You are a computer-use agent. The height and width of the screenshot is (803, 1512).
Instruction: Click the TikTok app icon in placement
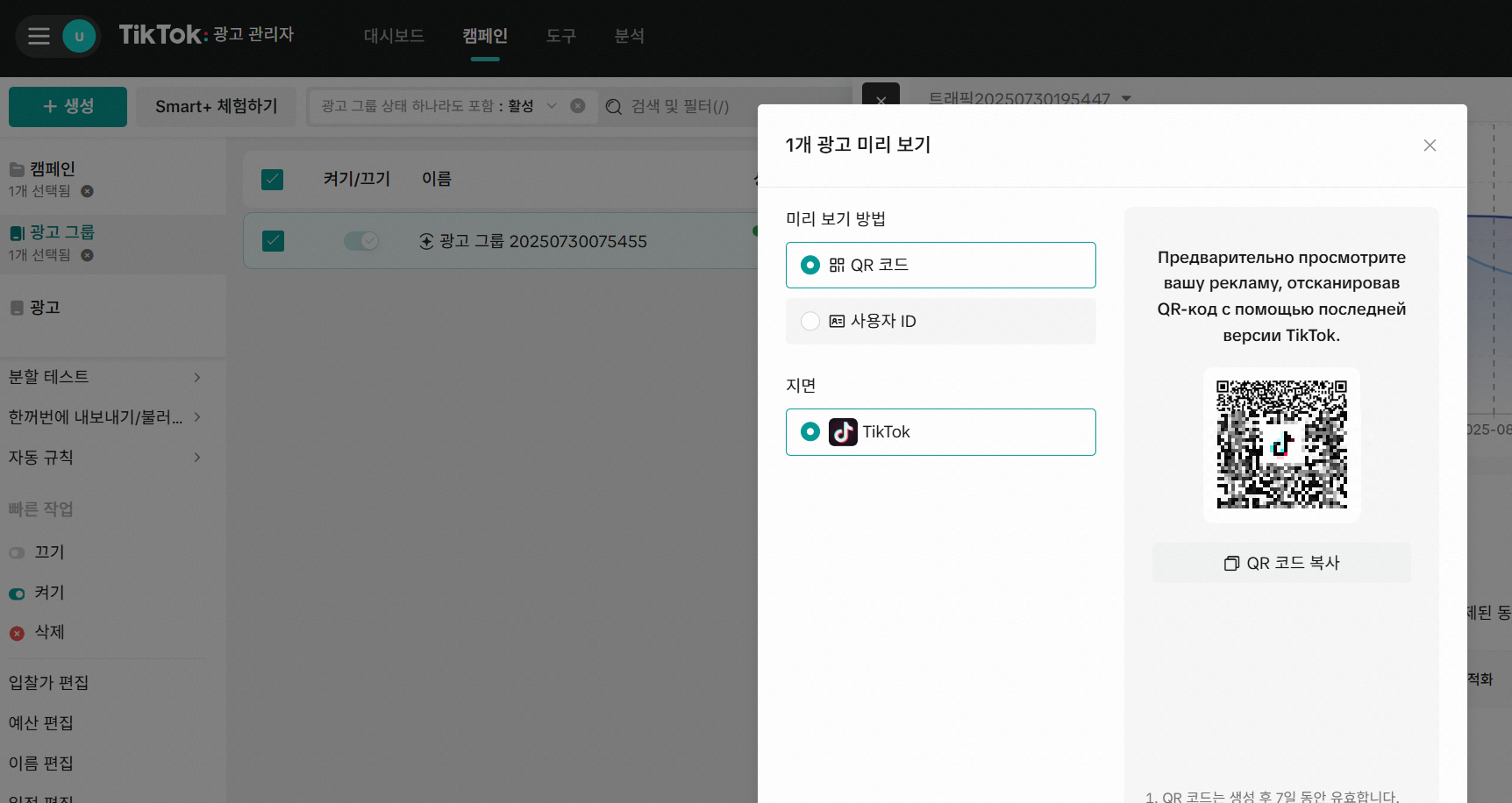[843, 432]
